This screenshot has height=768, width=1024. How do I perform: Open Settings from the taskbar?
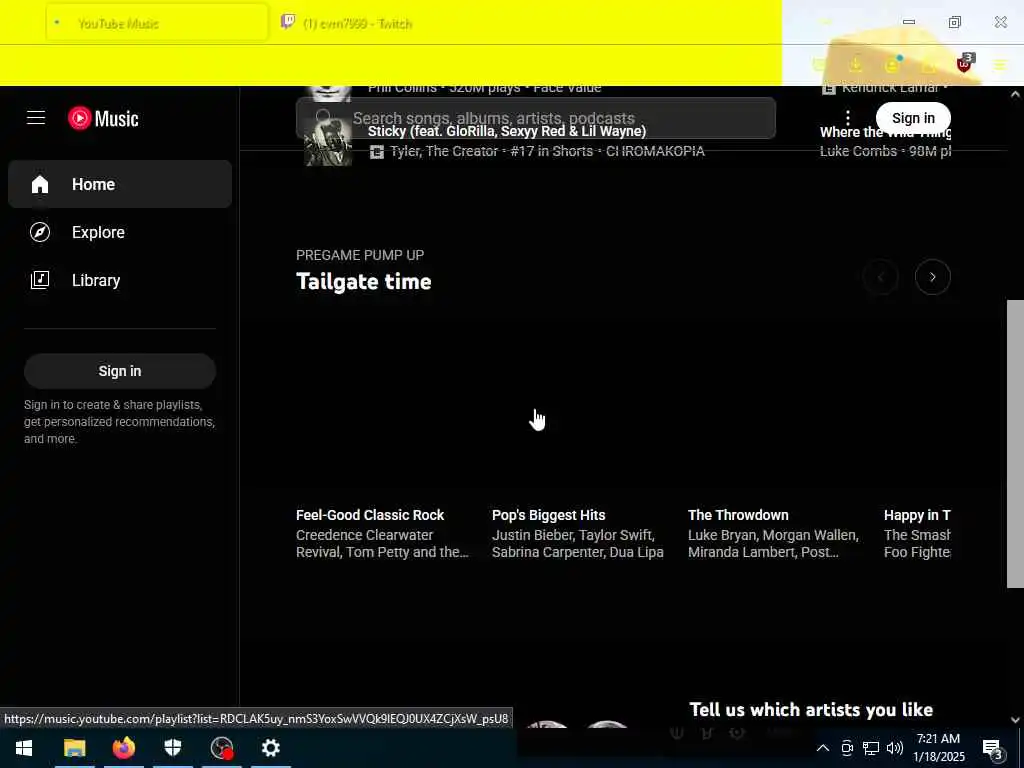pos(271,748)
